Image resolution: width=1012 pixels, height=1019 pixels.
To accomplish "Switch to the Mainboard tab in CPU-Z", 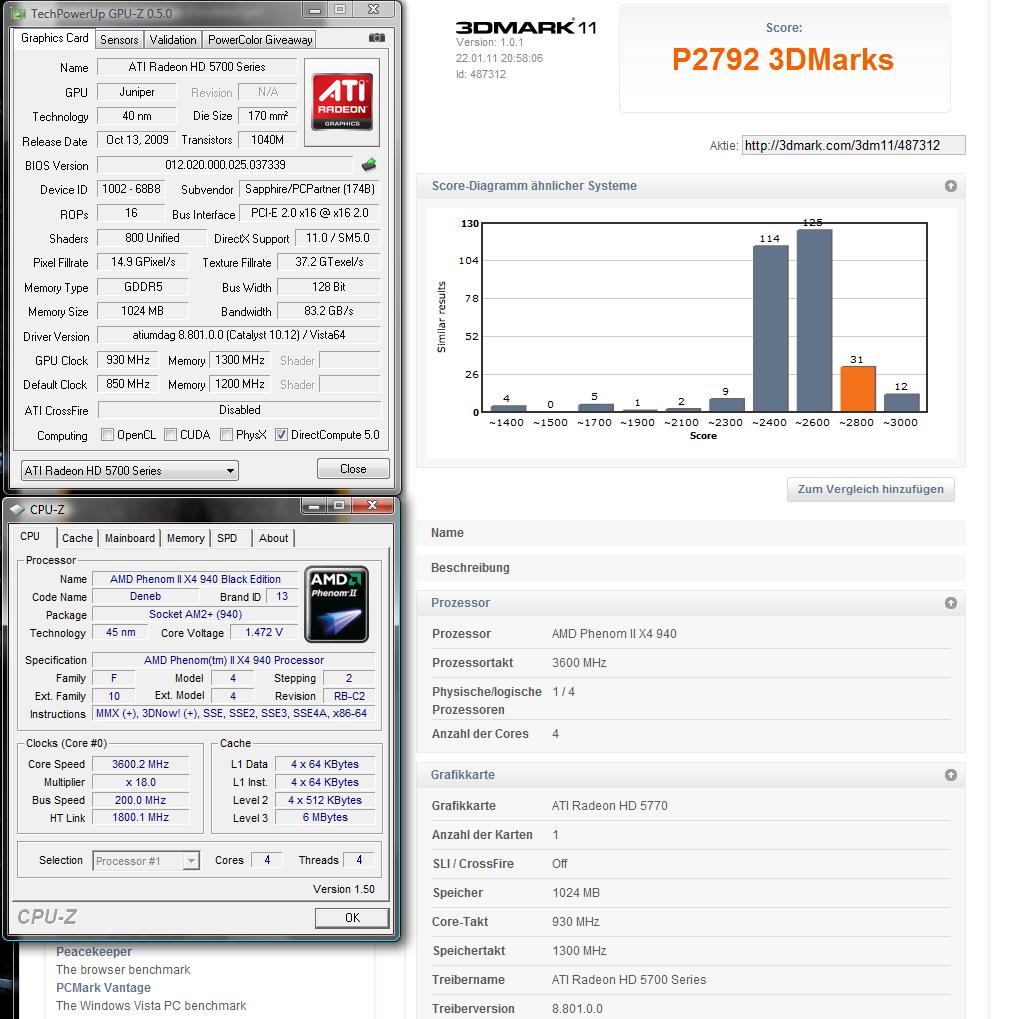I will click(x=130, y=538).
